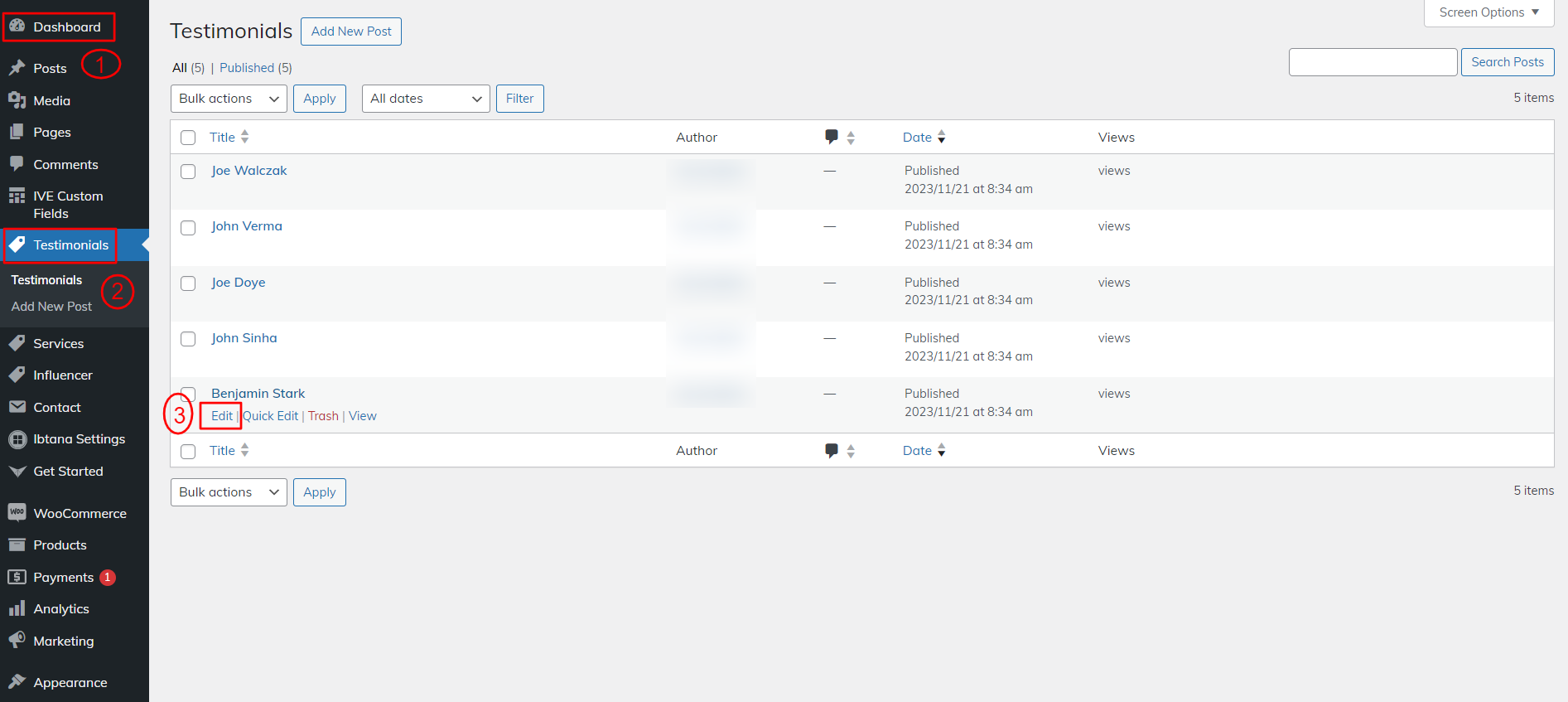Tick the checkbox for Joe Walczak
The image size is (1568, 702).
point(188,172)
